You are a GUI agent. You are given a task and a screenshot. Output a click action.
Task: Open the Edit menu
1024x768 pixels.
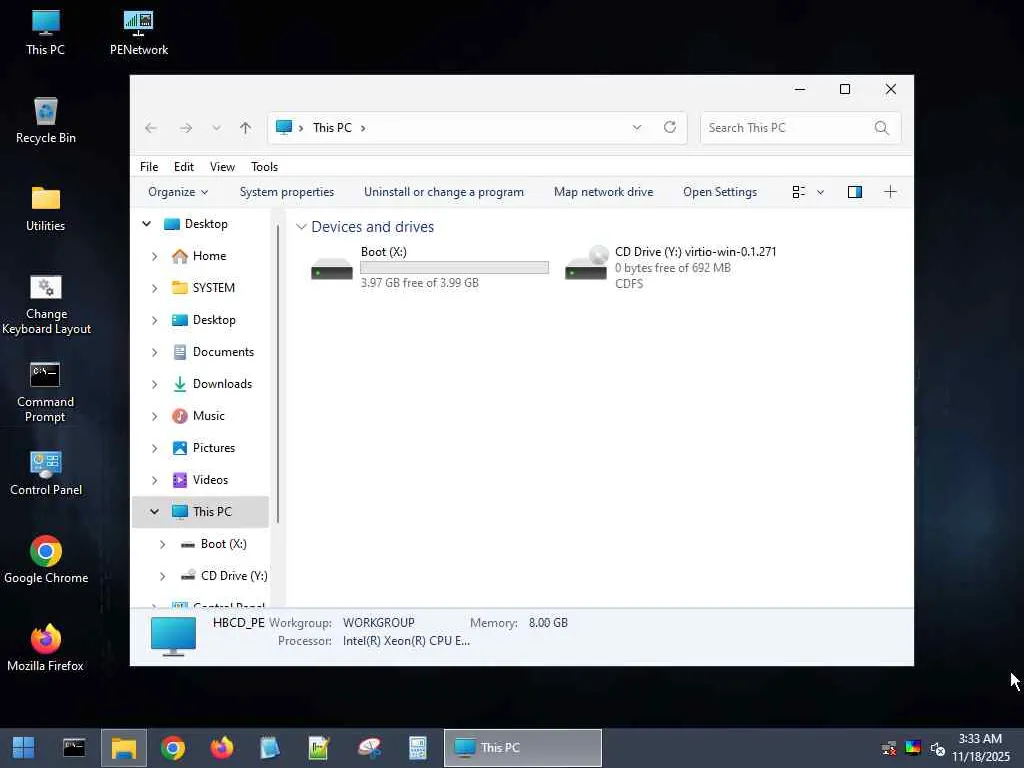click(x=184, y=167)
